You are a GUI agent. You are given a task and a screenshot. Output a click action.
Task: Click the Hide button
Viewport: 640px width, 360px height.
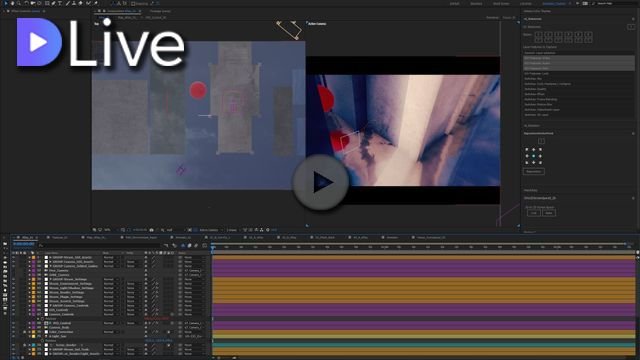click(549, 213)
